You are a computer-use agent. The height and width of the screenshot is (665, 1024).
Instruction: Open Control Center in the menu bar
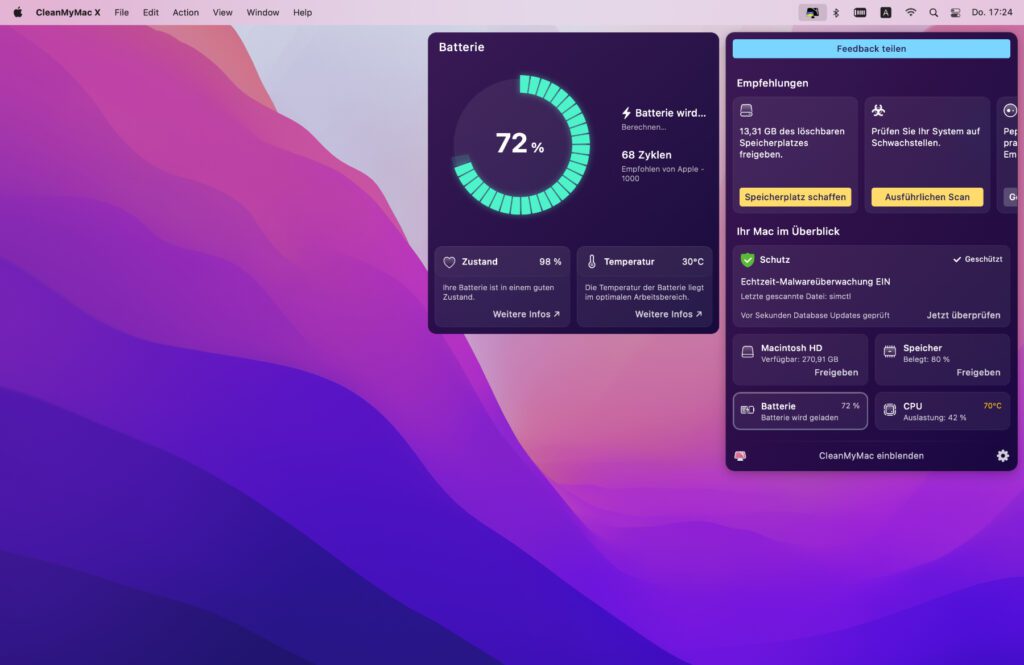pyautogui.click(x=957, y=13)
